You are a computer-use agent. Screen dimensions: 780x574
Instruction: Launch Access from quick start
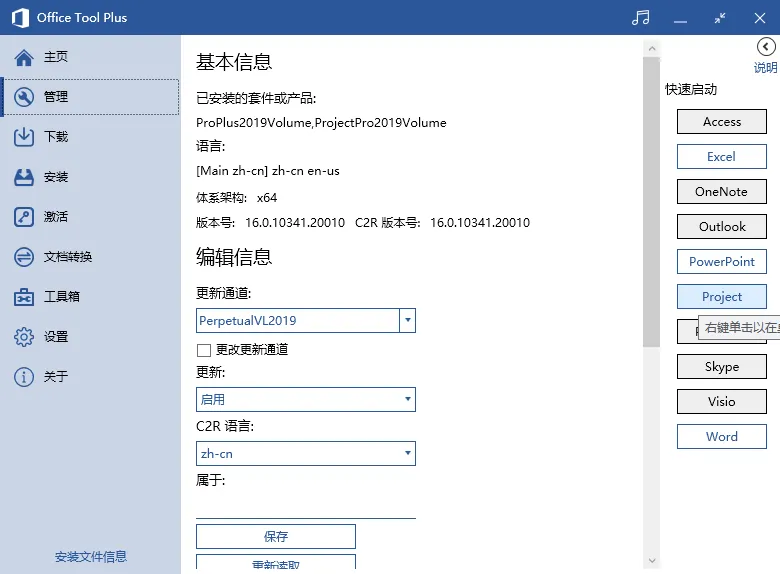722,122
